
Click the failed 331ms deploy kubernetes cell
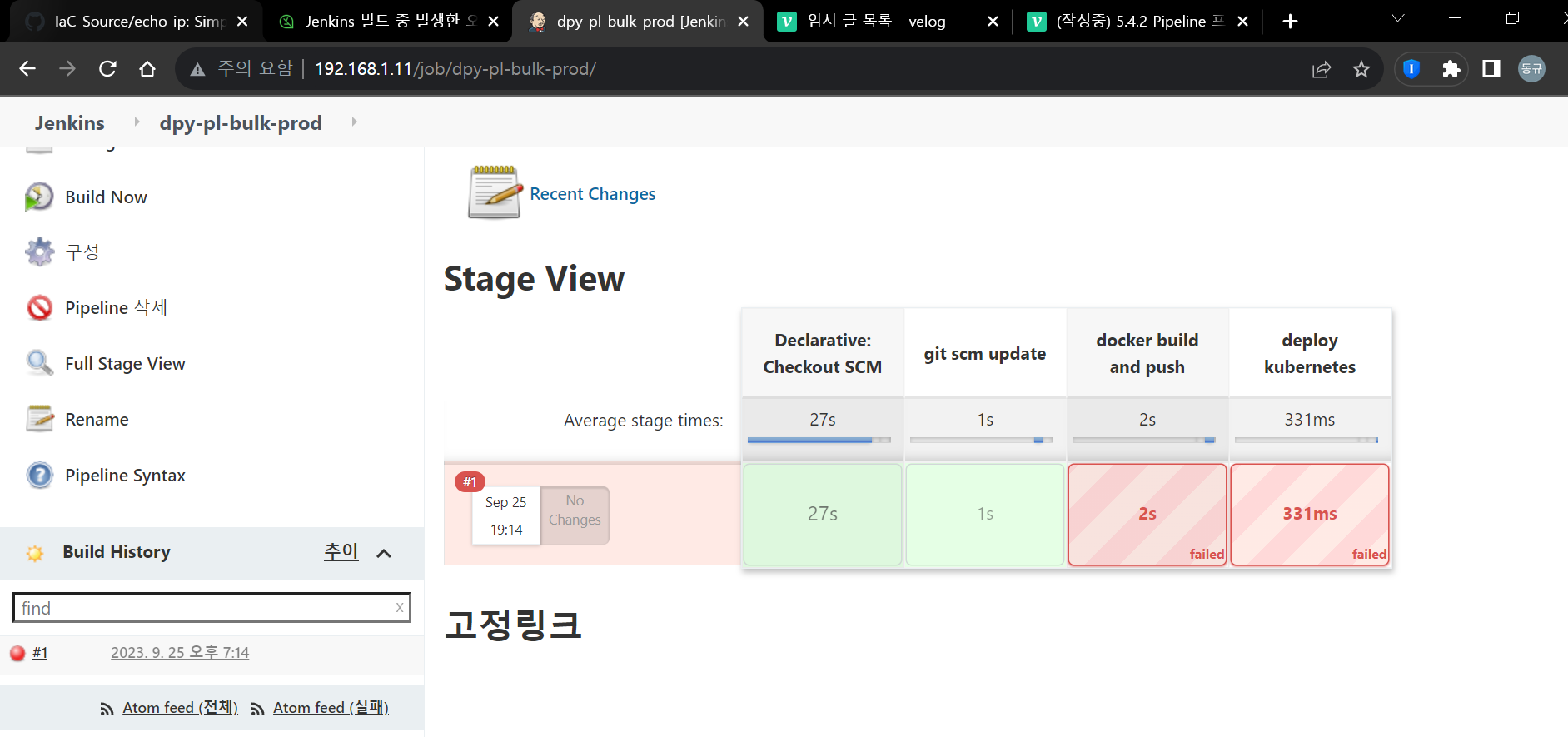coord(1310,514)
